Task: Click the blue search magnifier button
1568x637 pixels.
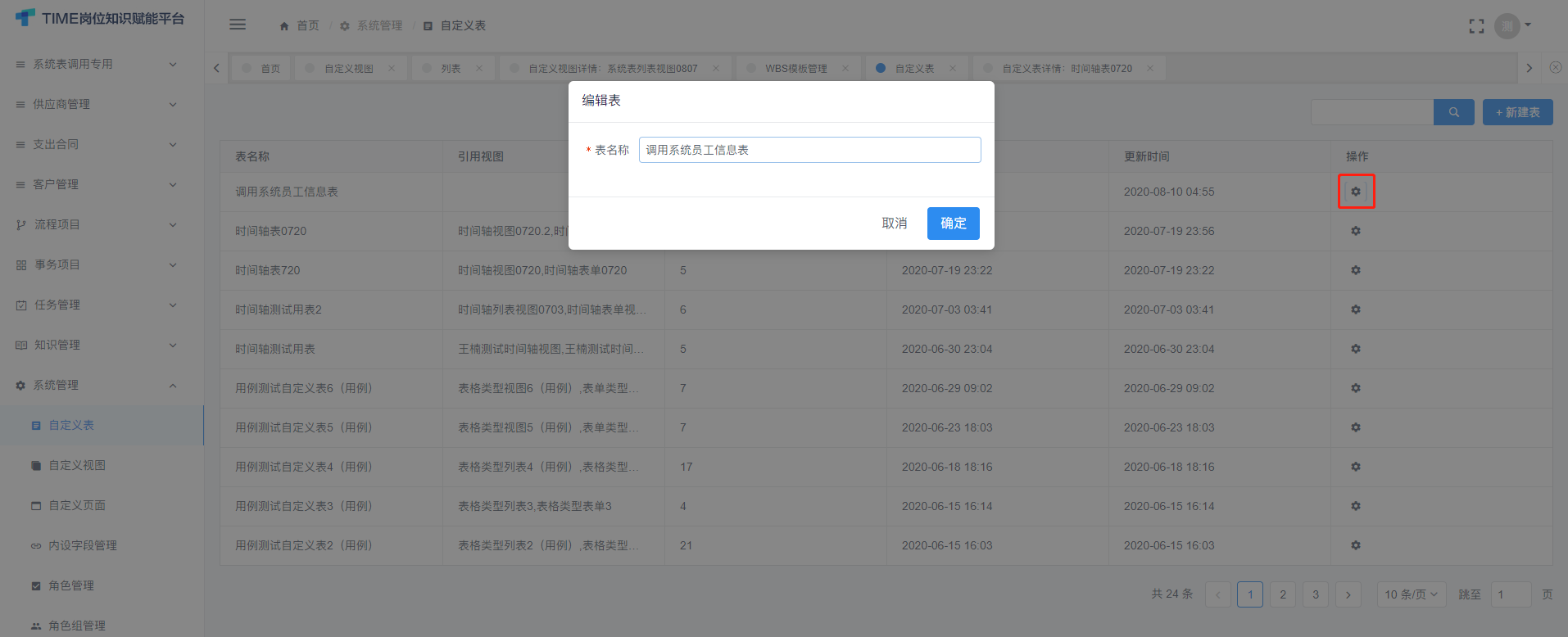Action: (x=1453, y=112)
